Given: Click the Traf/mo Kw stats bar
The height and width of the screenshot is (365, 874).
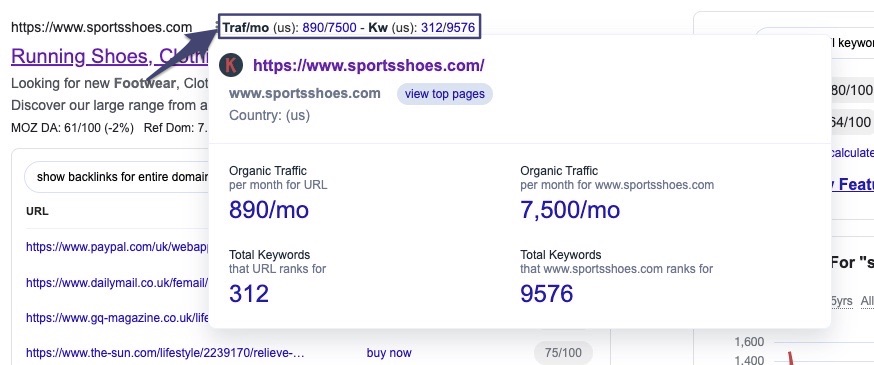Looking at the screenshot, I should pyautogui.click(x=349, y=27).
